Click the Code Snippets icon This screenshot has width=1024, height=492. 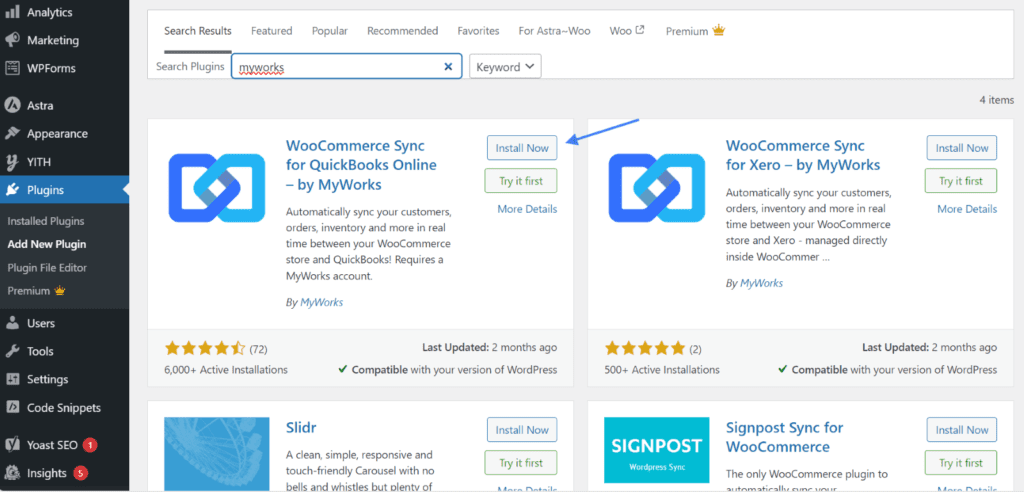12,408
